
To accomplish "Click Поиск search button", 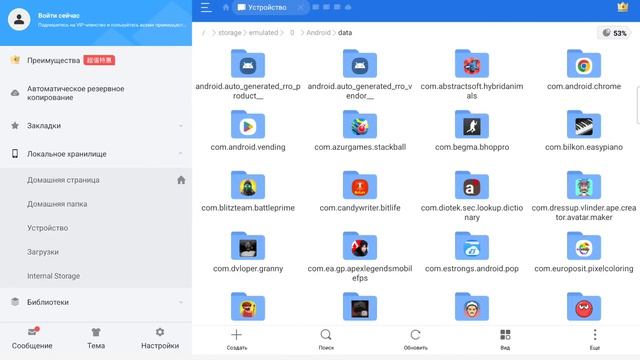I will 326,340.
